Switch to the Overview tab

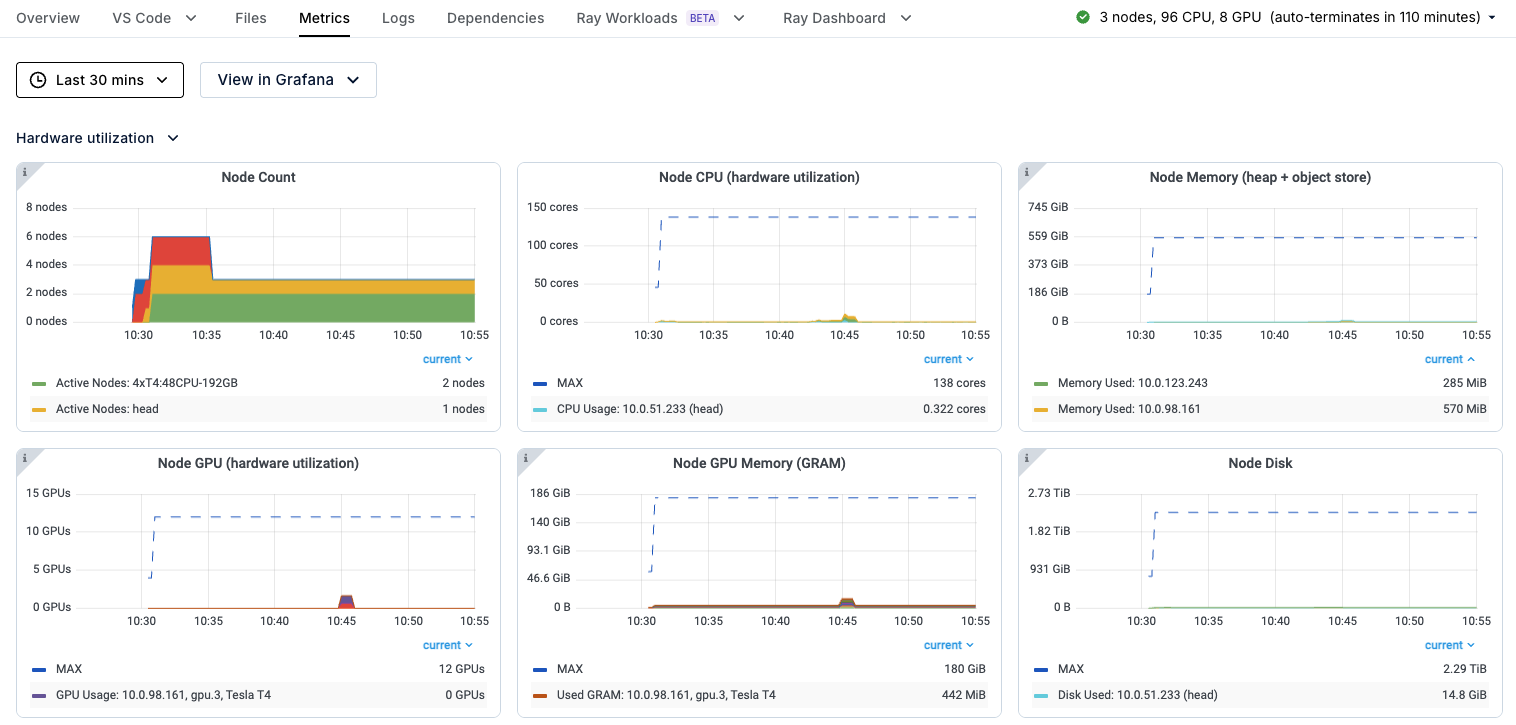pos(48,18)
